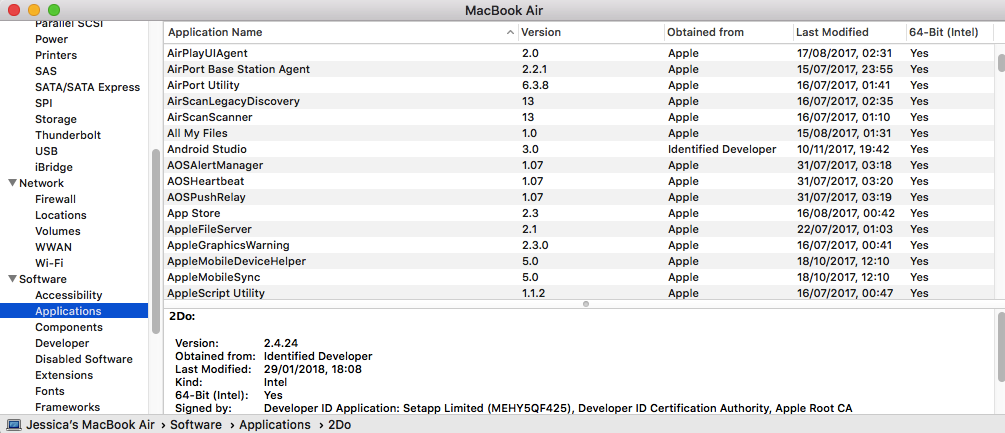The image size is (1005, 433).
Task: Select iBridge in the sidebar
Action: pos(54,167)
